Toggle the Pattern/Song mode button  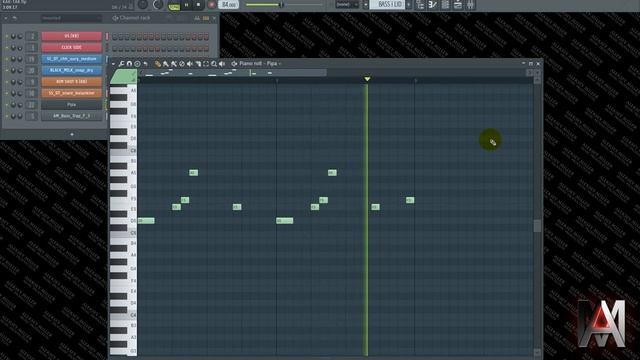click(x=174, y=7)
